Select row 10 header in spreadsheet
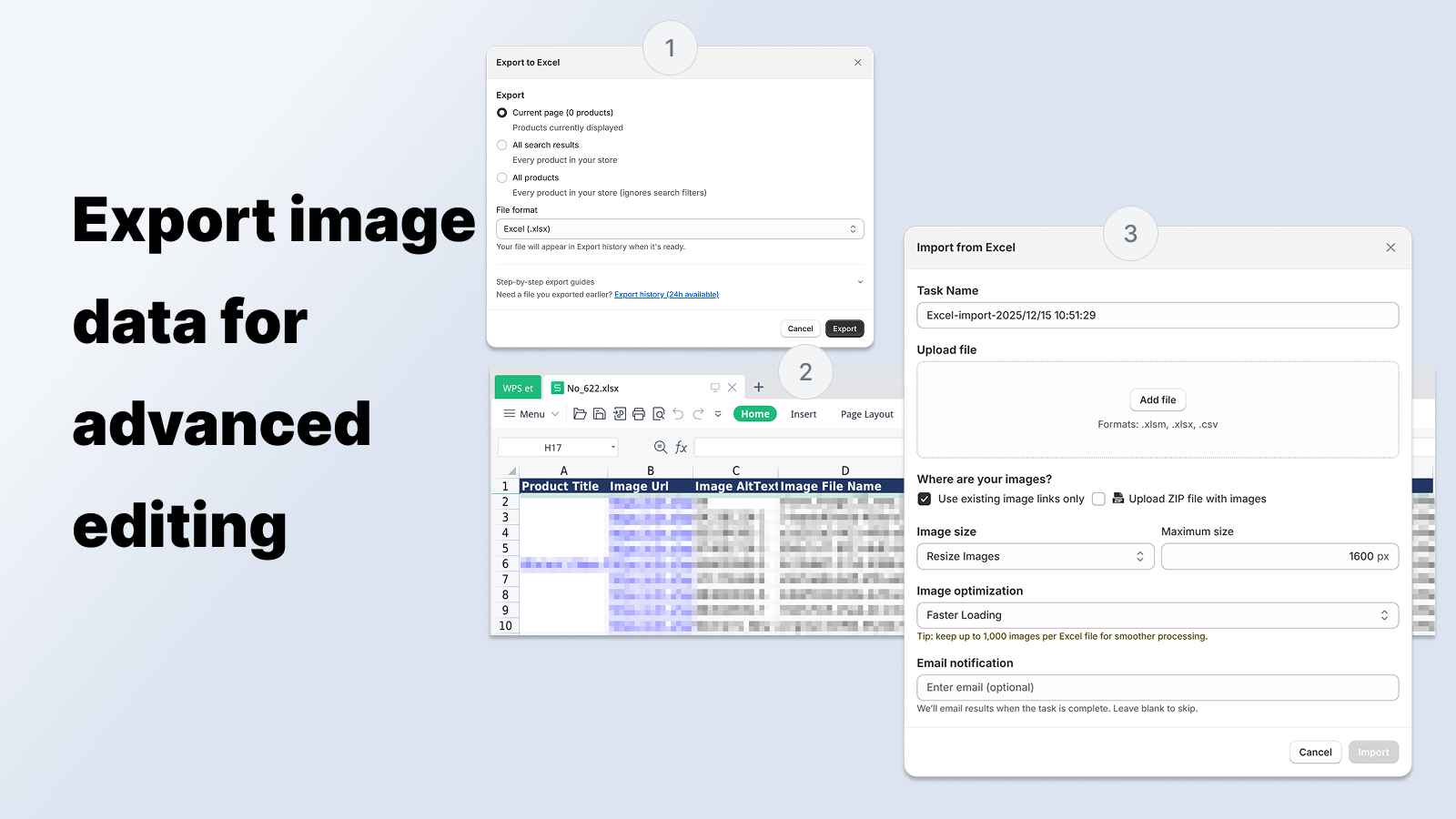This screenshot has width=1456, height=819. click(505, 626)
